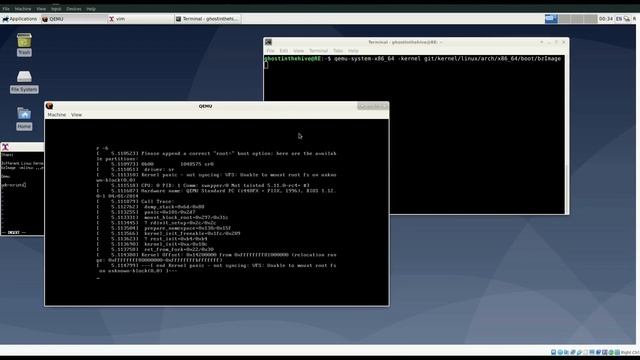The image size is (640, 360).
Task: Focus the Terminal command area
Action: tap(414, 134)
